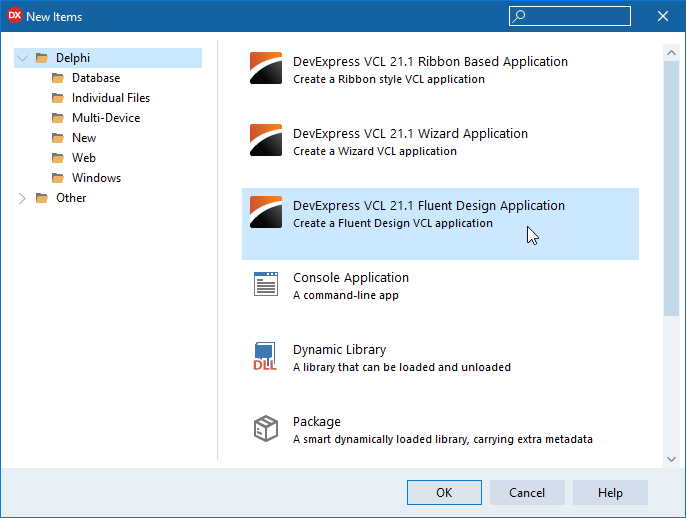
Task: Select the 'Package' title text
Action: point(316,422)
